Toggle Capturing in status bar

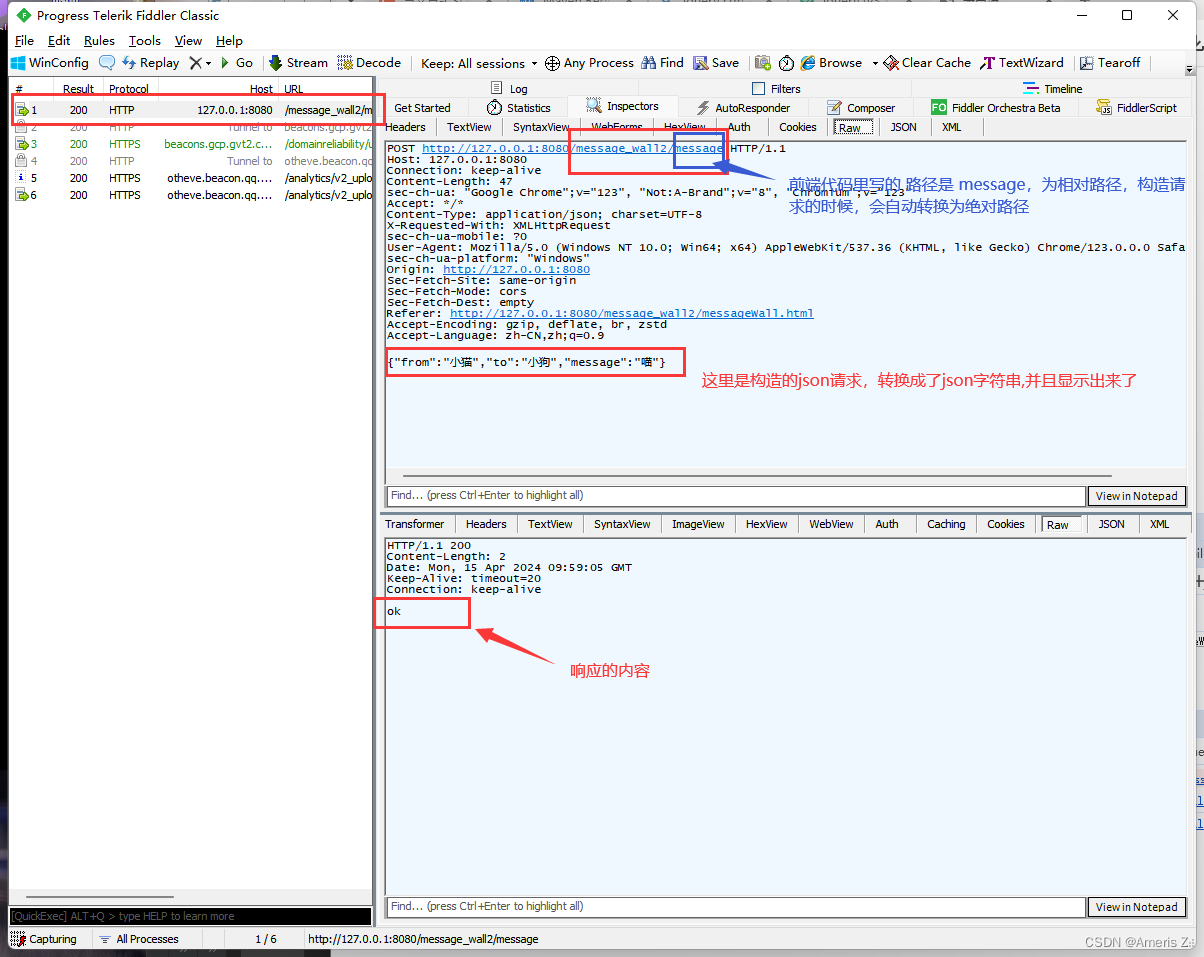point(45,939)
